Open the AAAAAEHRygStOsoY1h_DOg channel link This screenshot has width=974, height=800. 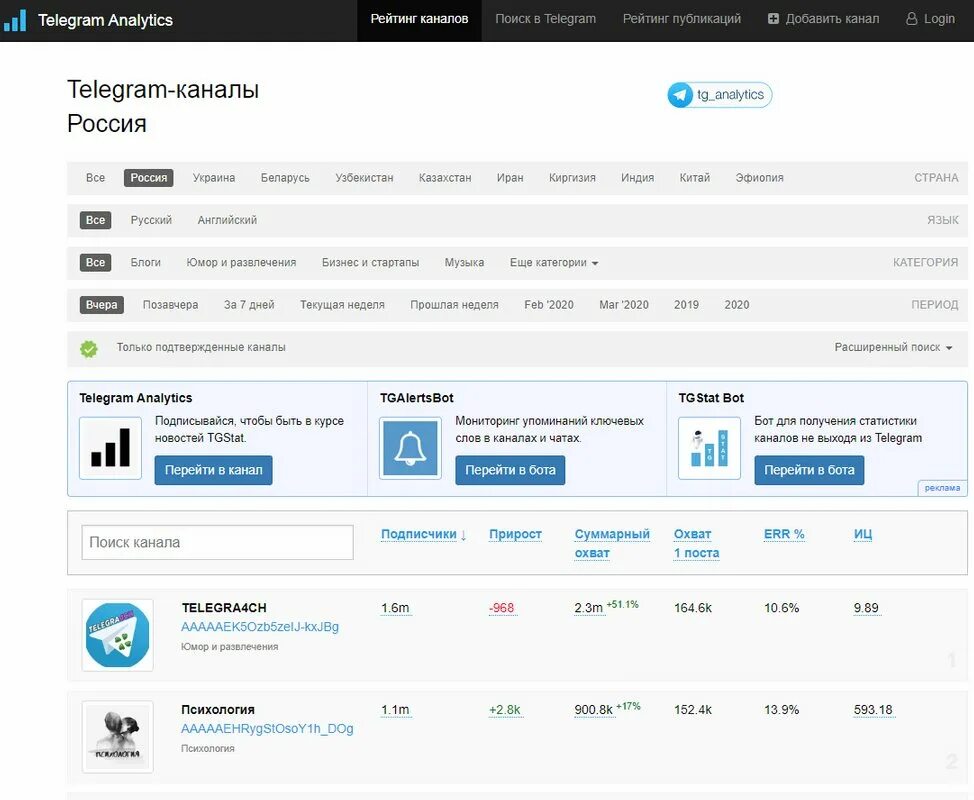click(x=267, y=729)
